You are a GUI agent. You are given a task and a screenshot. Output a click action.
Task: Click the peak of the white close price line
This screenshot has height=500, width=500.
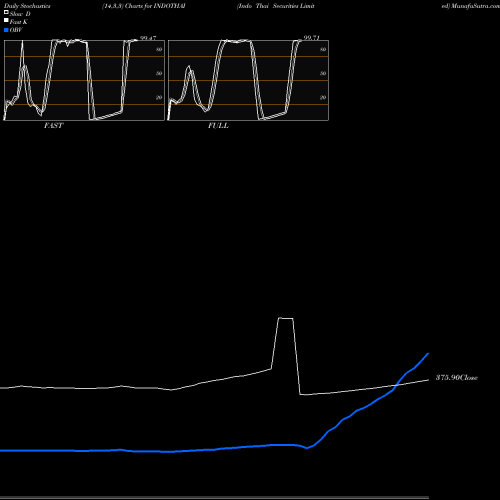click(x=286, y=318)
